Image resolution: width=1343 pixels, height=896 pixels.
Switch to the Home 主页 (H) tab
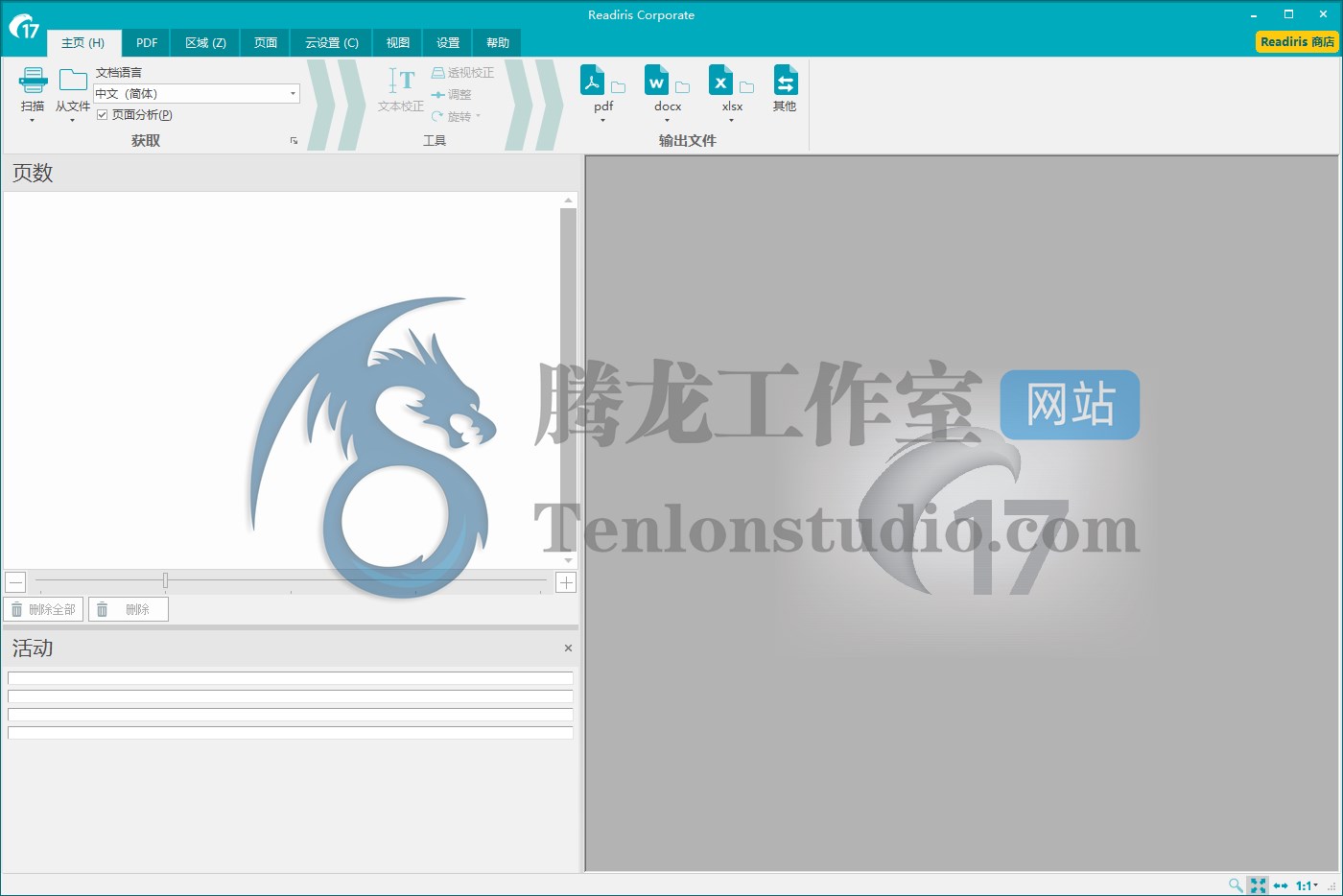tap(83, 43)
